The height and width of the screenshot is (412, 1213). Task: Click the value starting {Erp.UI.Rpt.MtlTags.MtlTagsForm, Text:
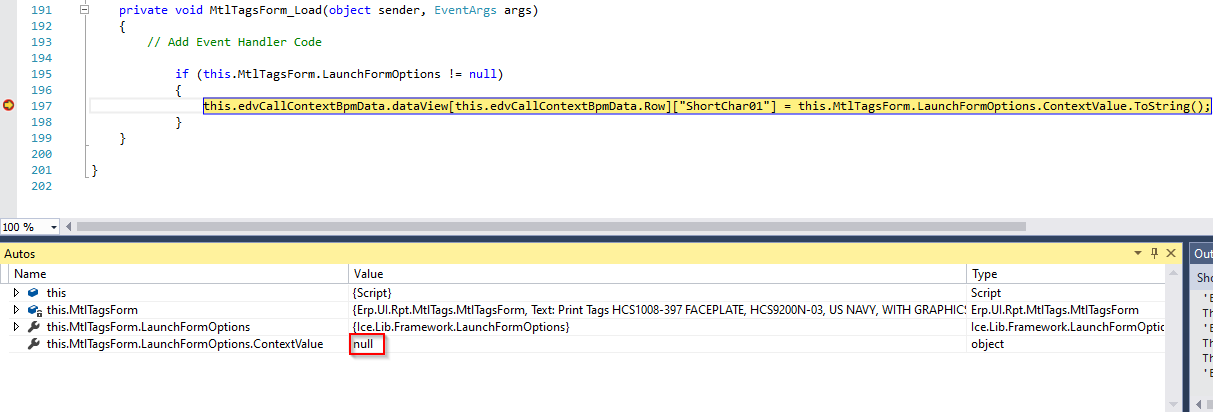(659, 310)
